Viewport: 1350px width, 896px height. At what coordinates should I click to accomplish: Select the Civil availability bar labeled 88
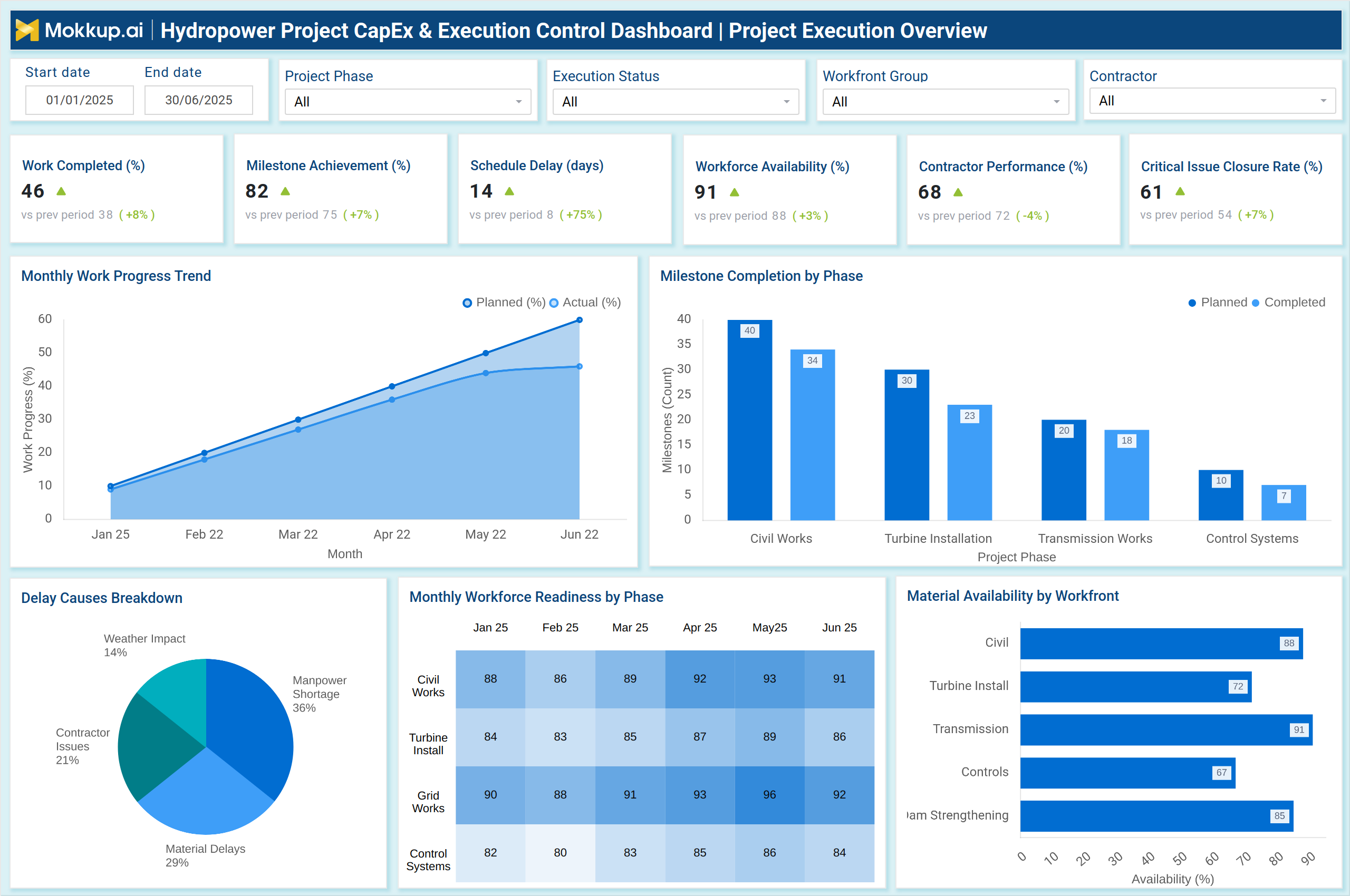click(x=1161, y=644)
